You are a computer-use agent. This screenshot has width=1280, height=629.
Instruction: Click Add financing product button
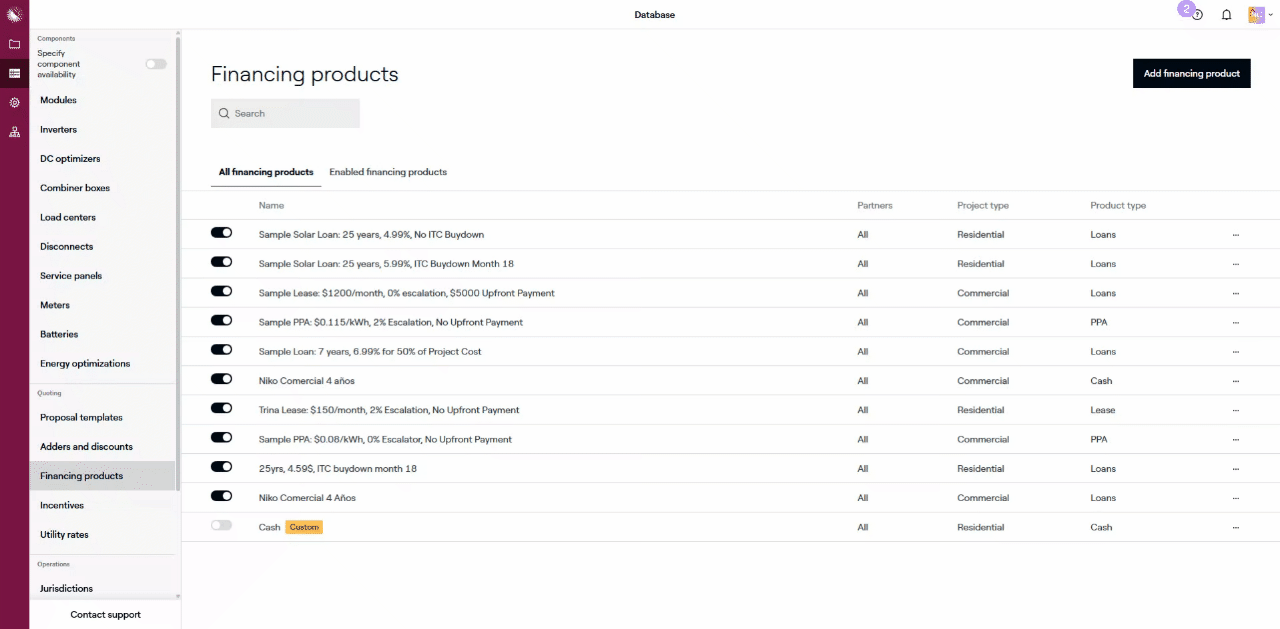[x=1191, y=73]
